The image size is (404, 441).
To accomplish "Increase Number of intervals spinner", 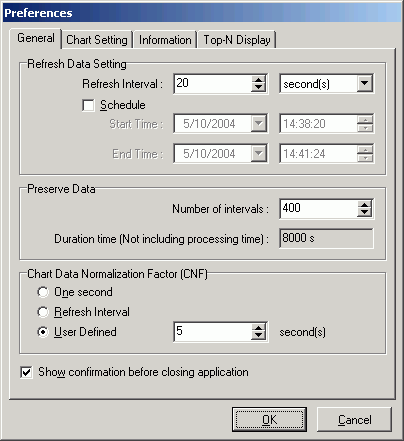I will (x=364, y=205).
